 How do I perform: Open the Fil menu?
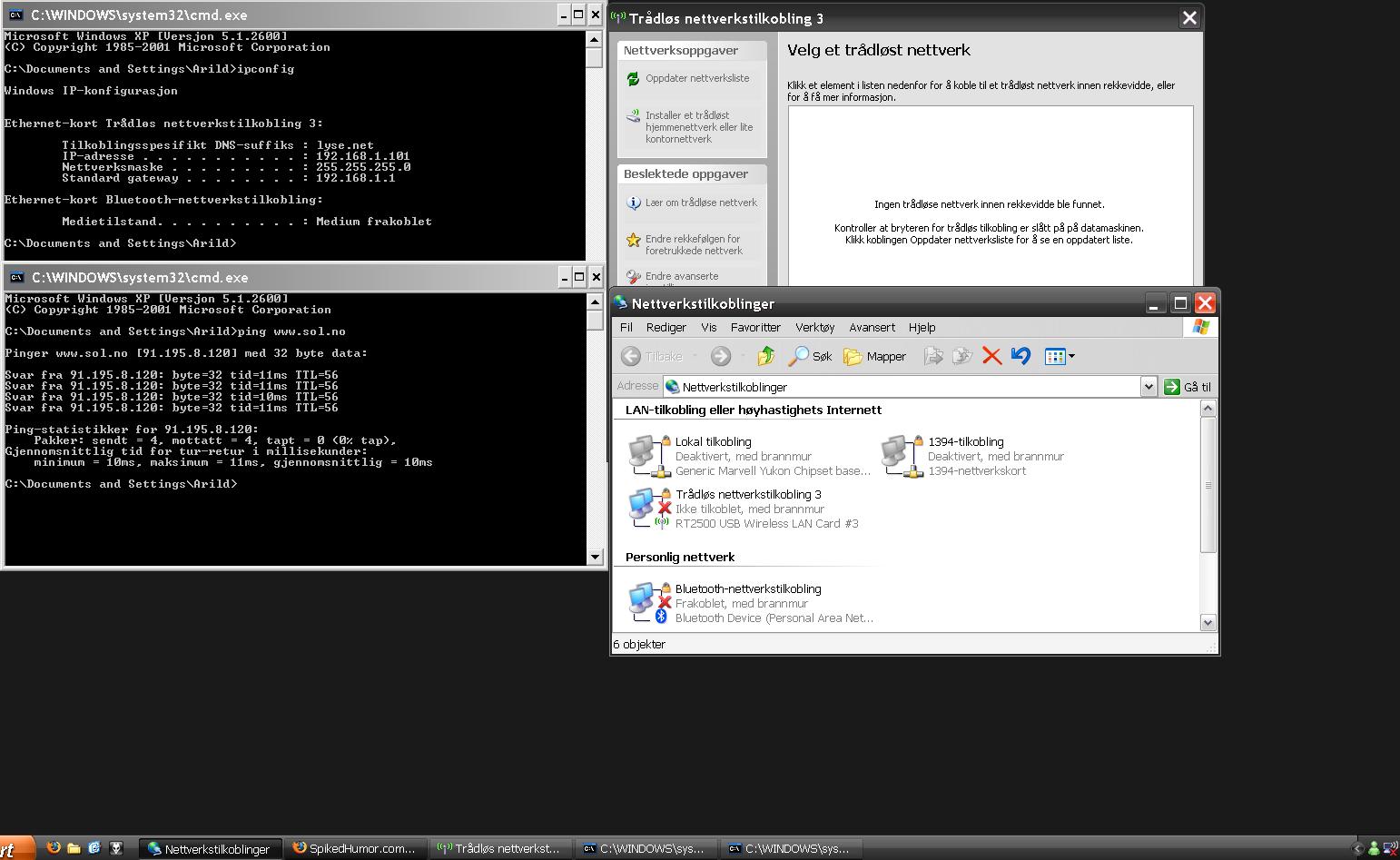(x=626, y=327)
